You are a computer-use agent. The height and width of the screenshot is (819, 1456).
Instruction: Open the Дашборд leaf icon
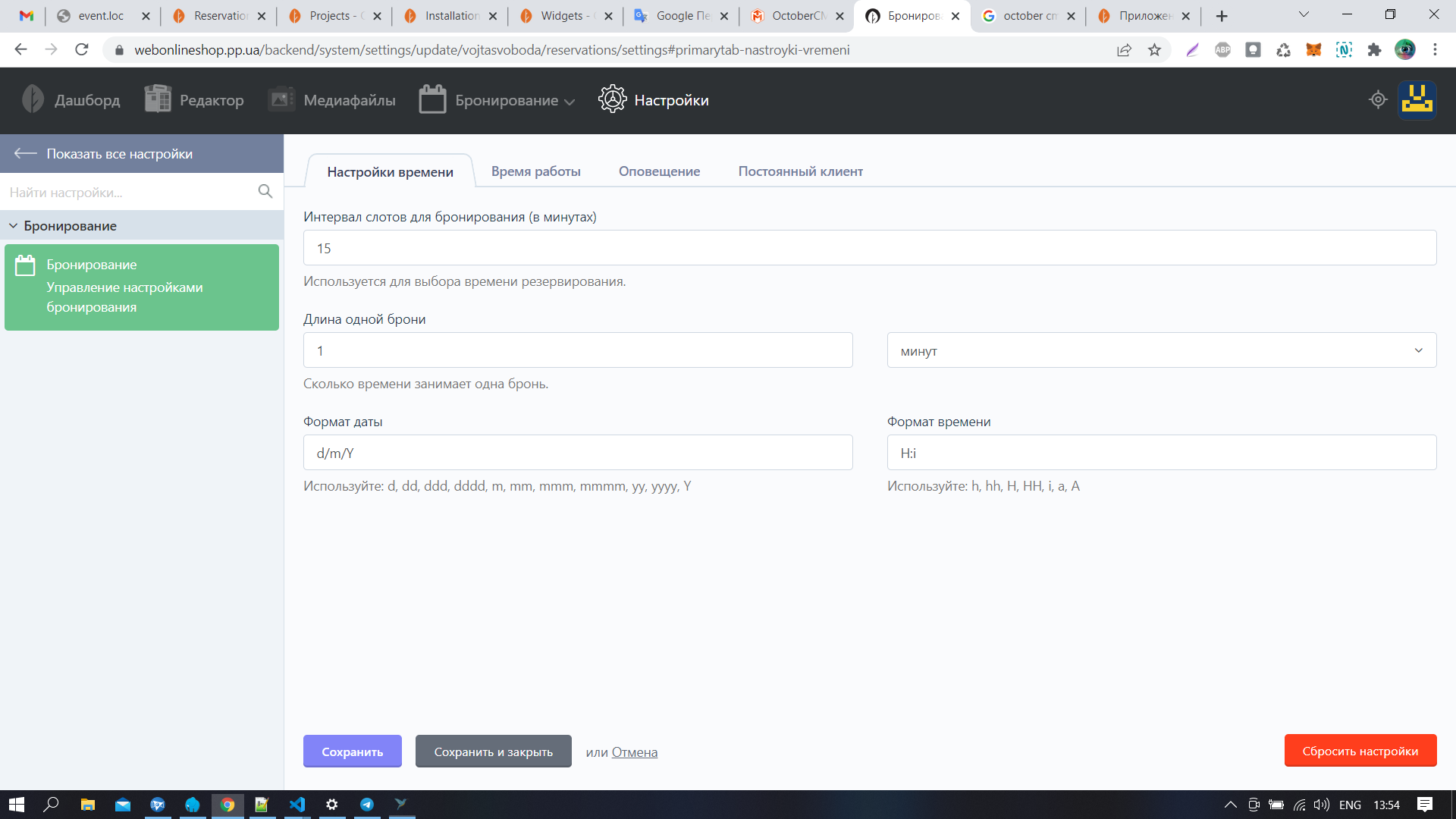click(x=33, y=99)
